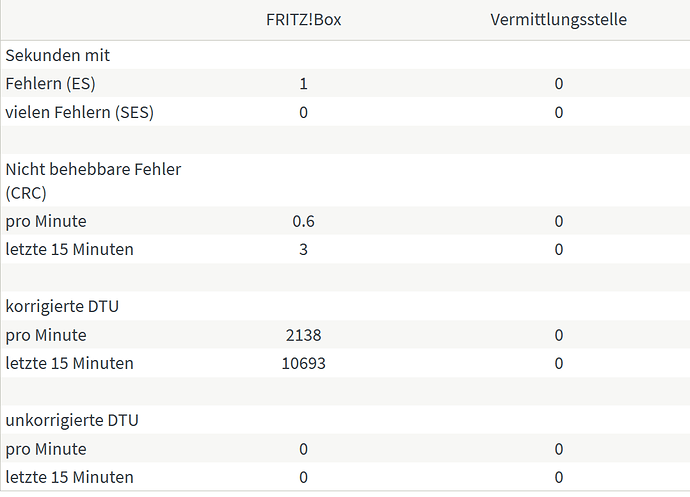This screenshot has height=497, width=690.
Task: Select the CRC pro Minute value 0.6
Action: tap(303, 221)
